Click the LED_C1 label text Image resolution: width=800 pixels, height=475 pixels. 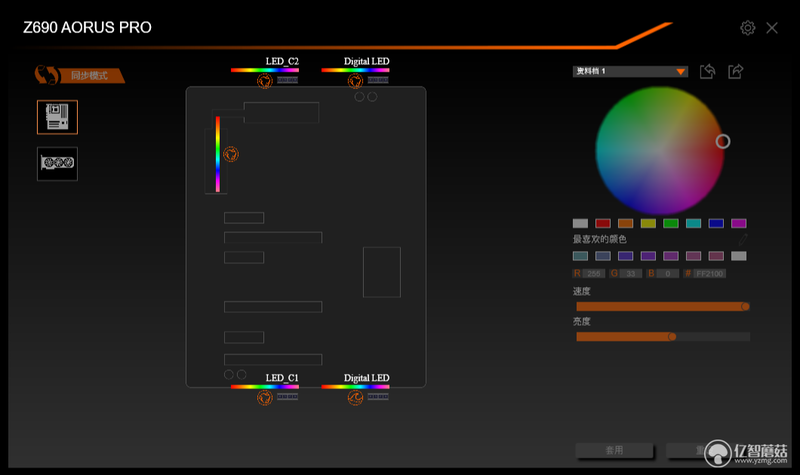[x=282, y=378]
